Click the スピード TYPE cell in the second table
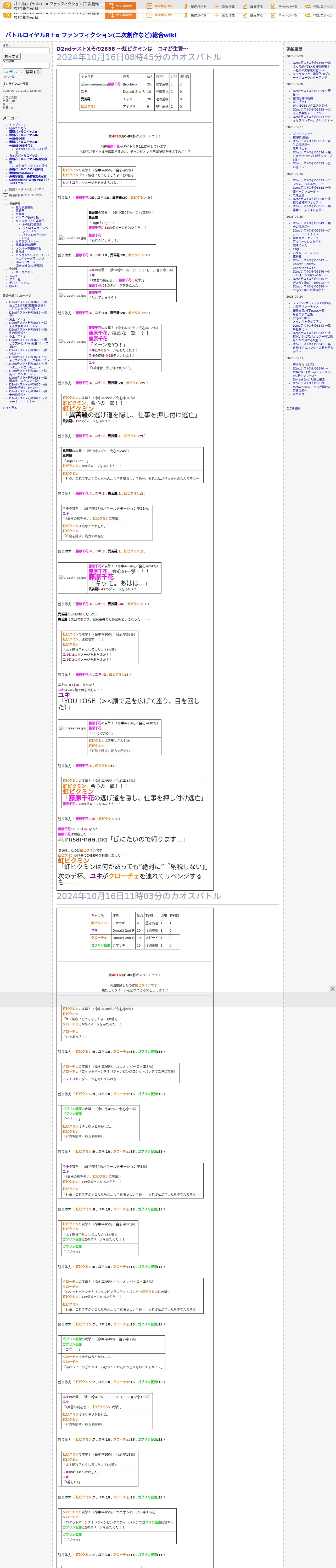Image resolution: width=336 pixels, height=1568 pixels. pos(151,938)
